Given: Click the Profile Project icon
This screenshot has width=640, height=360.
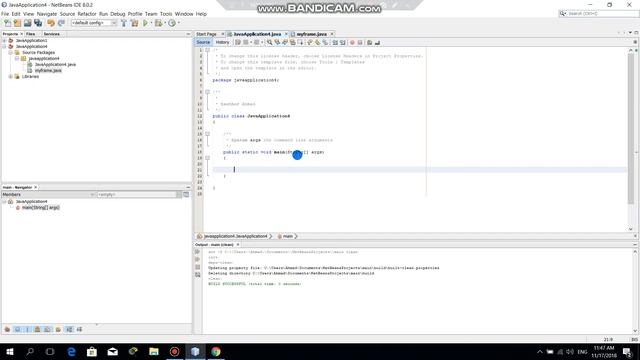Looking at the screenshot, I should pos(172,23).
